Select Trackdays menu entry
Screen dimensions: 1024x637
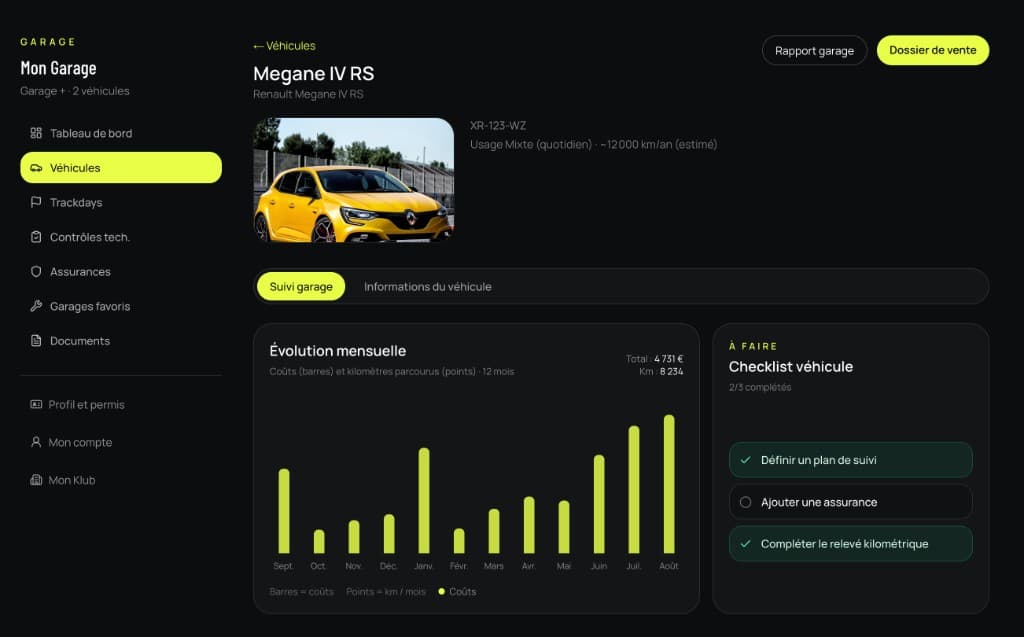[121, 203]
